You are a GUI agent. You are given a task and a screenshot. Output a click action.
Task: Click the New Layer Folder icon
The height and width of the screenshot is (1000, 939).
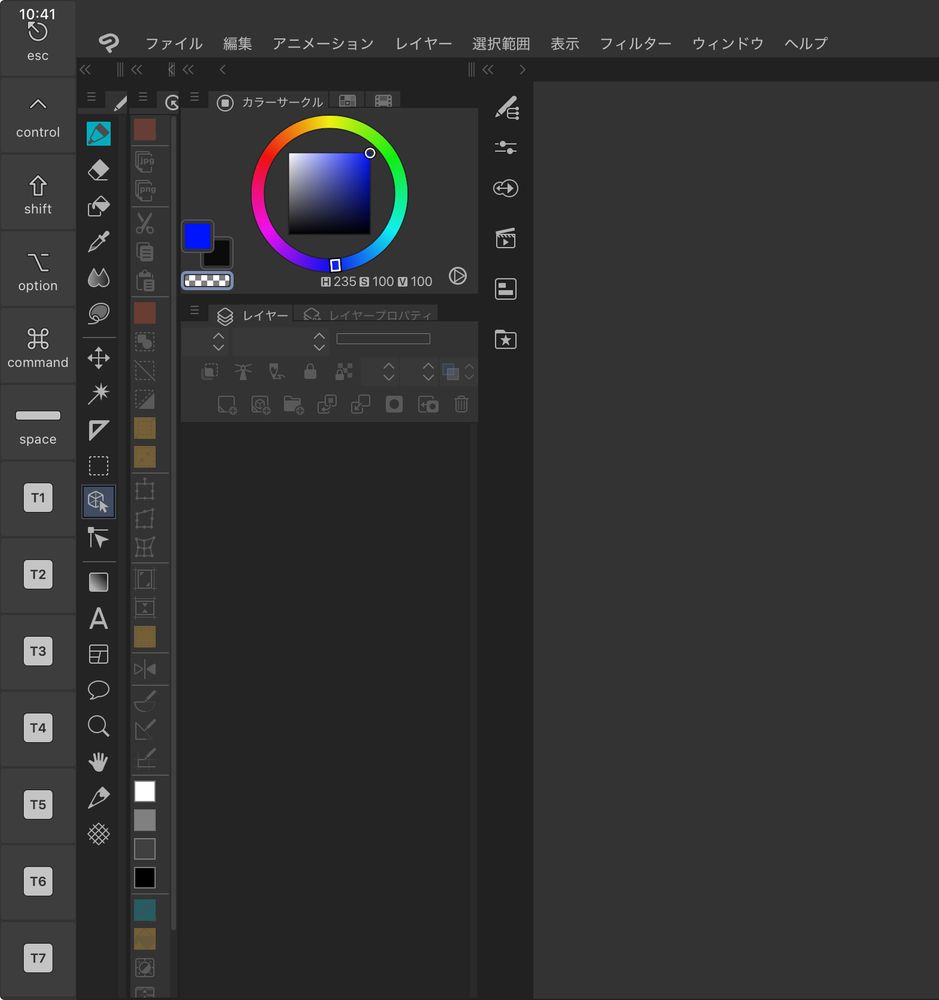click(293, 404)
